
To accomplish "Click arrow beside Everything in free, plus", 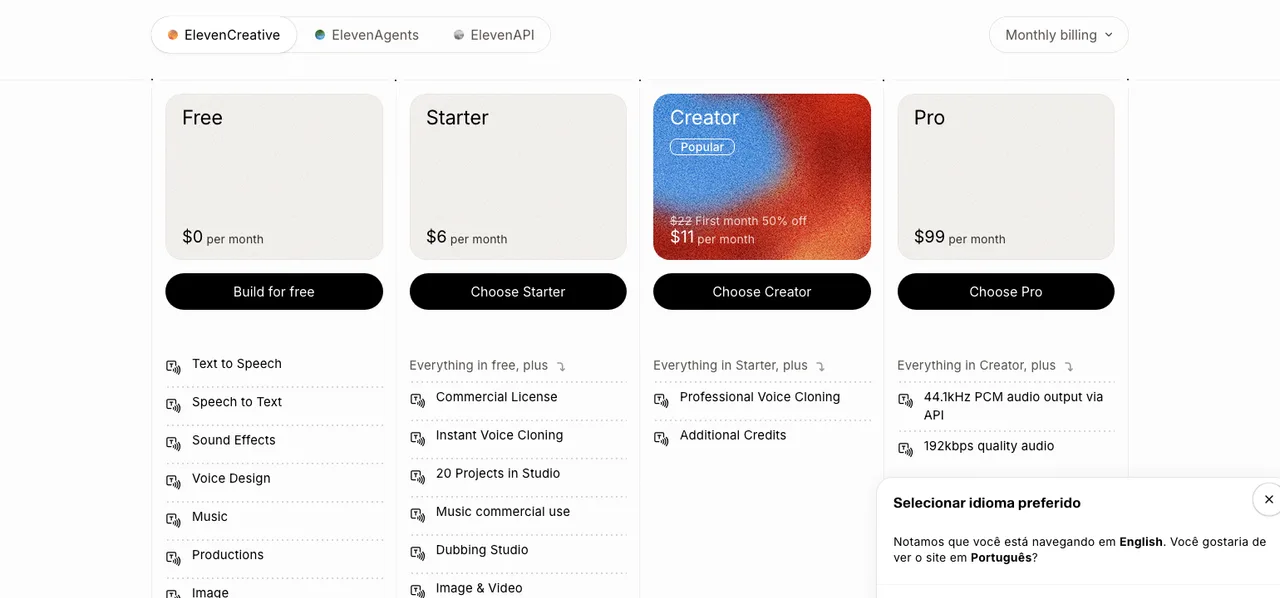I will pos(561,367).
